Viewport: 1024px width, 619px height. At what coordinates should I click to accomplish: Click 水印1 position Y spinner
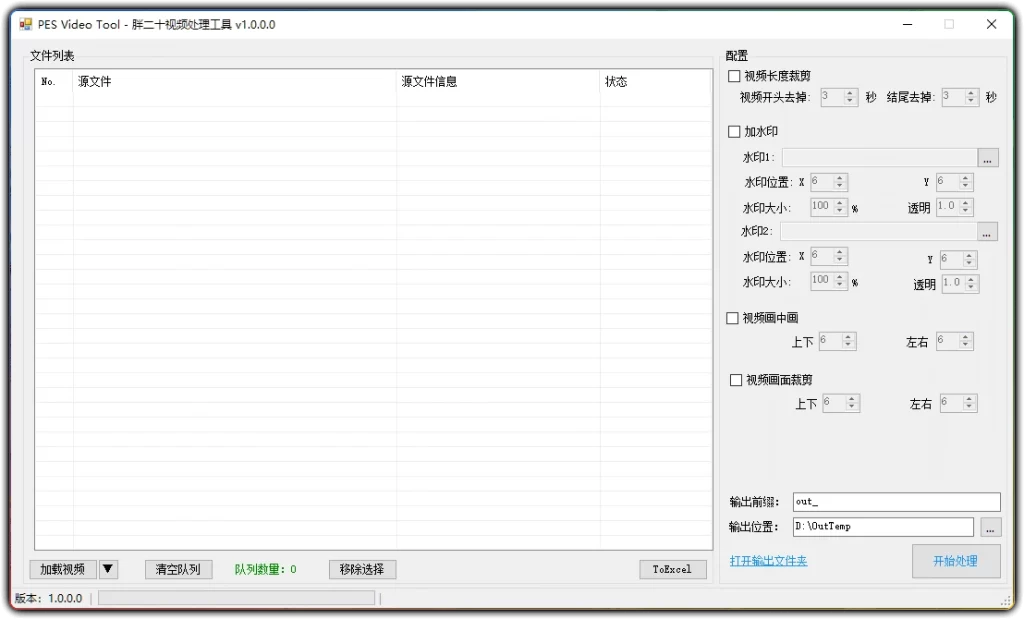(x=955, y=182)
